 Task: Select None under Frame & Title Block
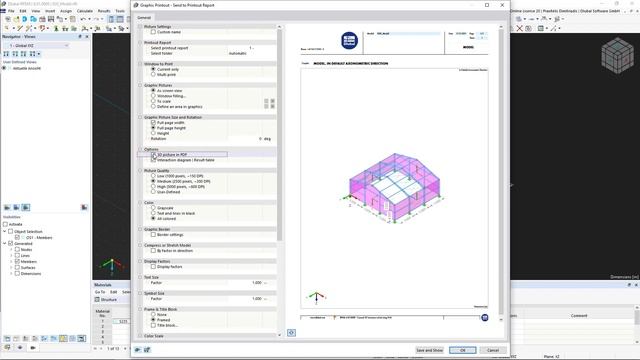pyautogui.click(x=153, y=315)
